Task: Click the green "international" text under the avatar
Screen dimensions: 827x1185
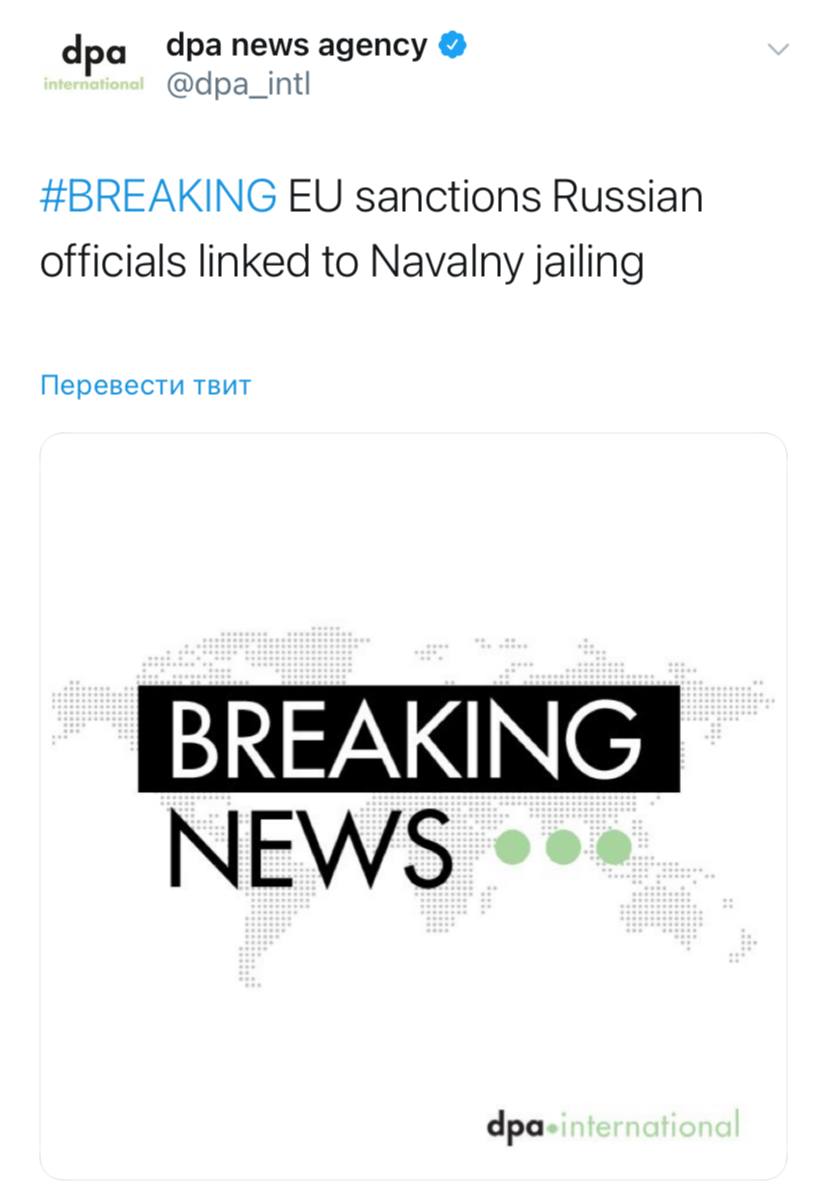Action: [93, 84]
